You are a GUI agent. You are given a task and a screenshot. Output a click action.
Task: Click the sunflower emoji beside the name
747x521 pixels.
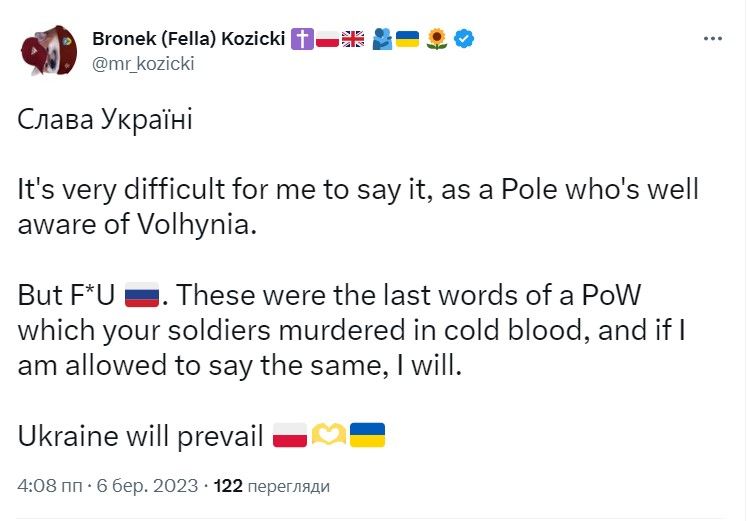point(437,39)
